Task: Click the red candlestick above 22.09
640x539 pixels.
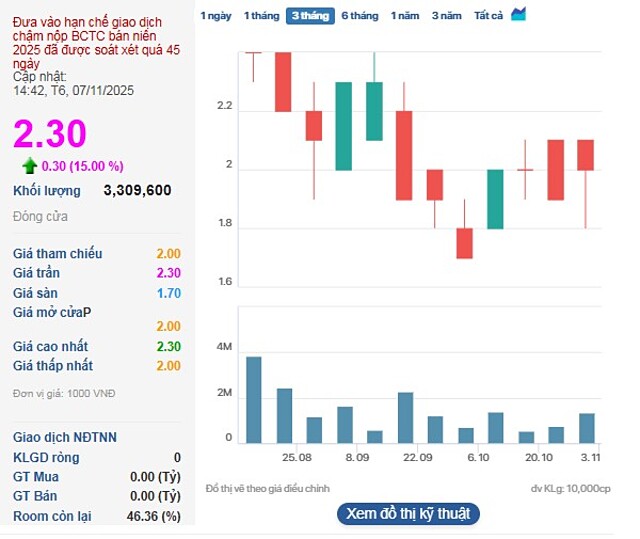Action: [404, 155]
